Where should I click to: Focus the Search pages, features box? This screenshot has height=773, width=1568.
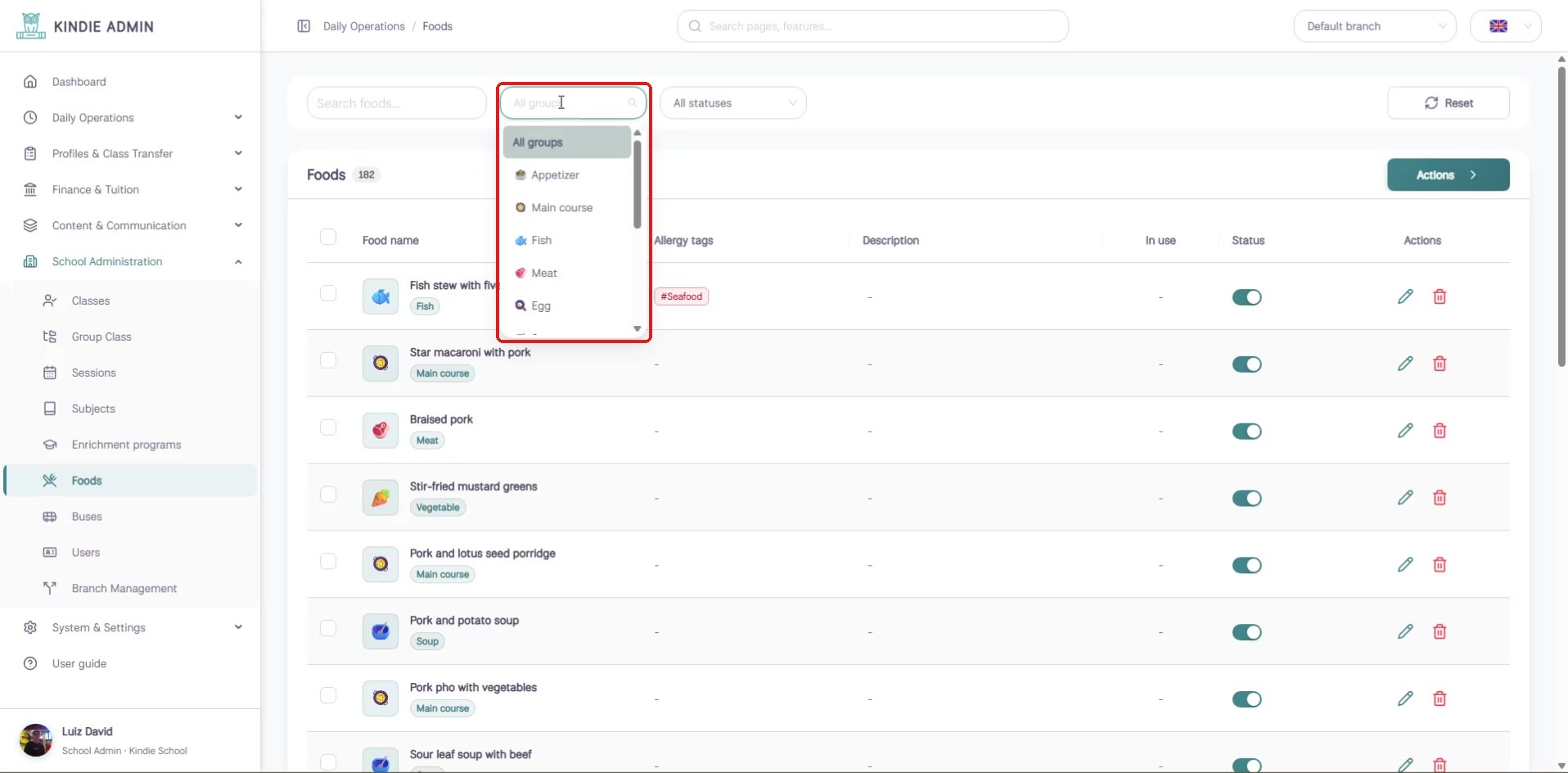tap(872, 26)
